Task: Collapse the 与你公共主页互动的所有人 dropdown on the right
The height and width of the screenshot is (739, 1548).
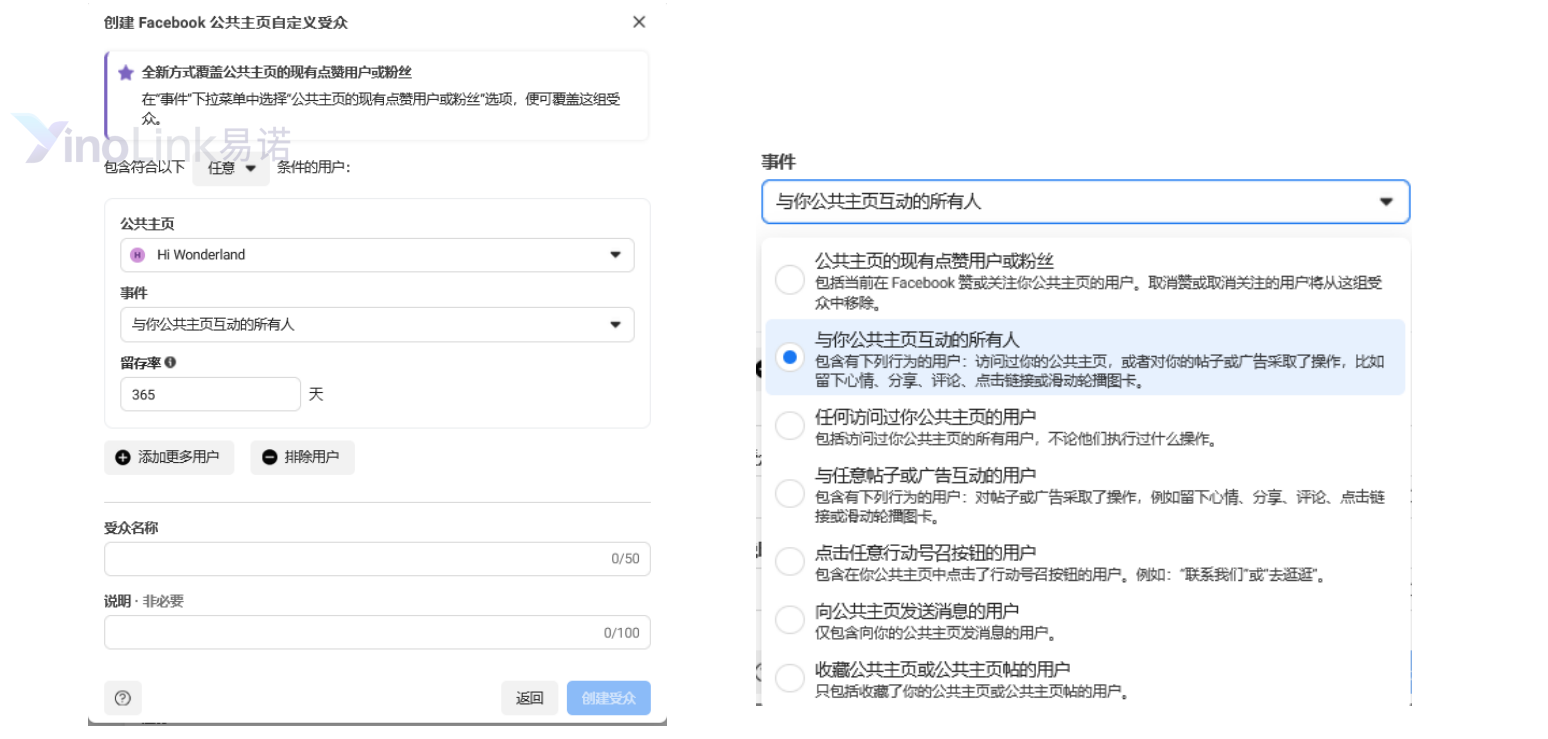Action: pyautogui.click(x=1085, y=202)
